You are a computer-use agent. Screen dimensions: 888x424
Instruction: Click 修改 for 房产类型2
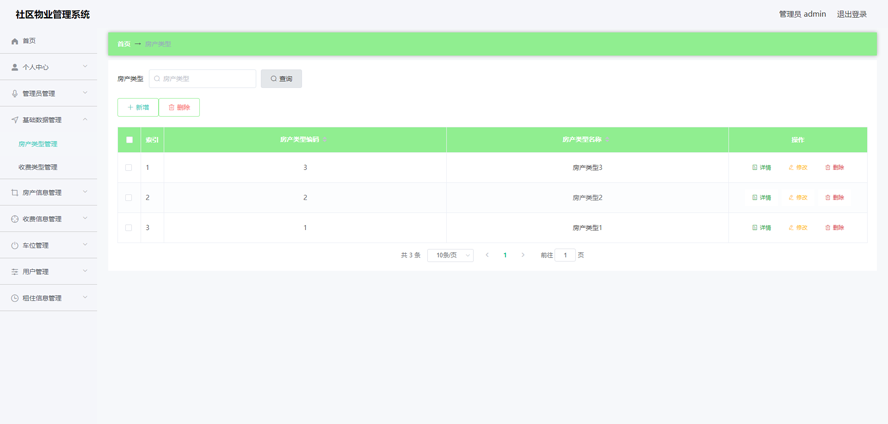click(798, 198)
